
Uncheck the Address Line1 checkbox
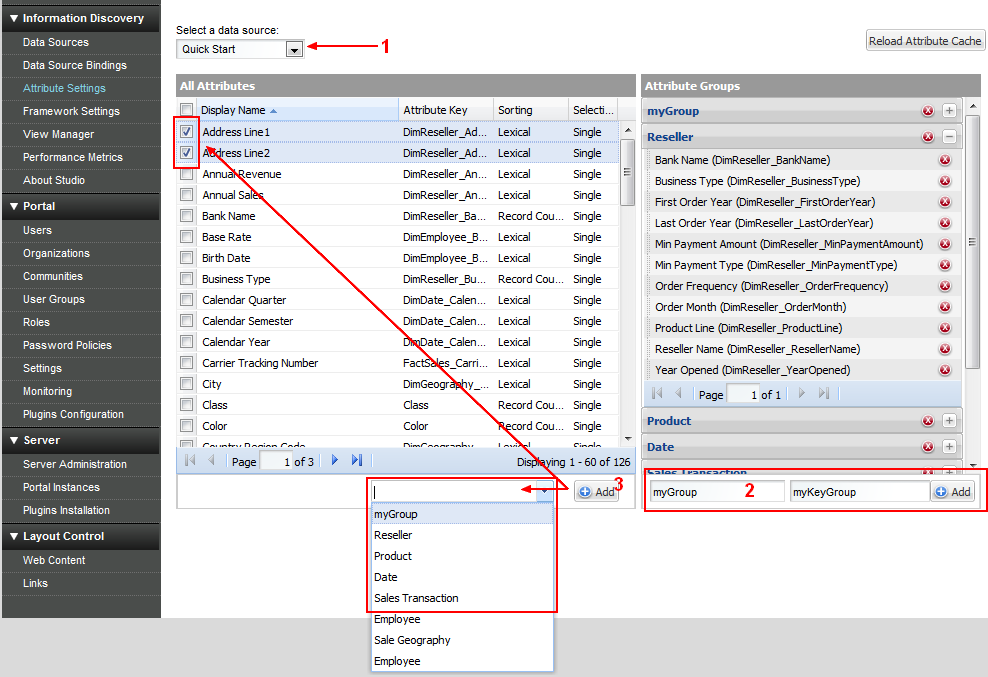pyautogui.click(x=188, y=131)
